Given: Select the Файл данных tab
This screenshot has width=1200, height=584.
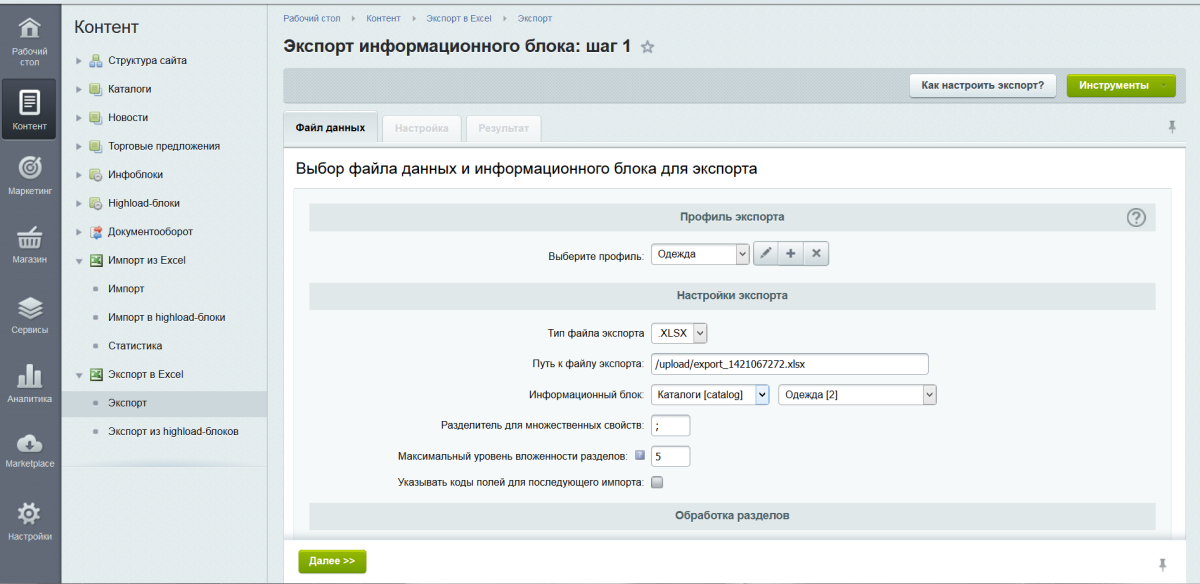Looking at the screenshot, I should coord(332,128).
